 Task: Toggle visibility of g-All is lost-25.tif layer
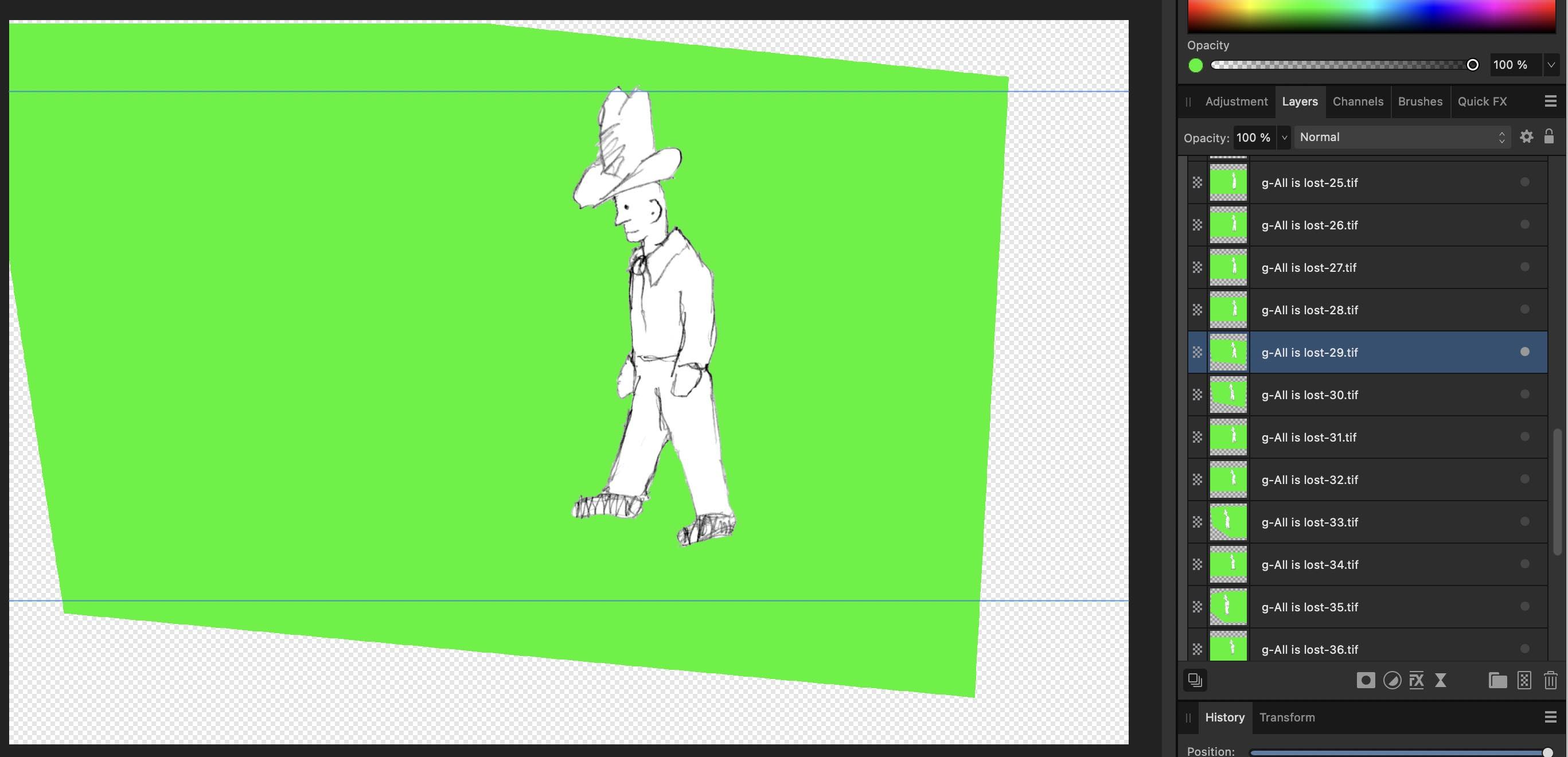tap(1524, 182)
